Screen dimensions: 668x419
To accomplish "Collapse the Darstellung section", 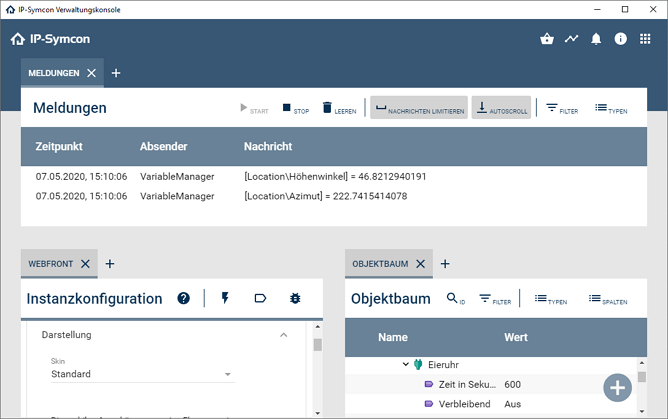I will click(283, 335).
